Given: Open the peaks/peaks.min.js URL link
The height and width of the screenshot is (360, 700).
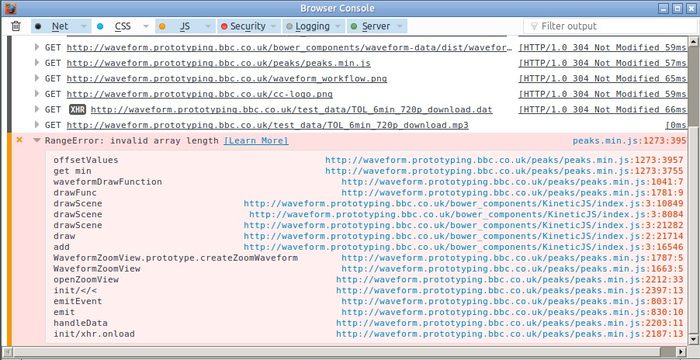Looking at the screenshot, I should [x=218, y=63].
